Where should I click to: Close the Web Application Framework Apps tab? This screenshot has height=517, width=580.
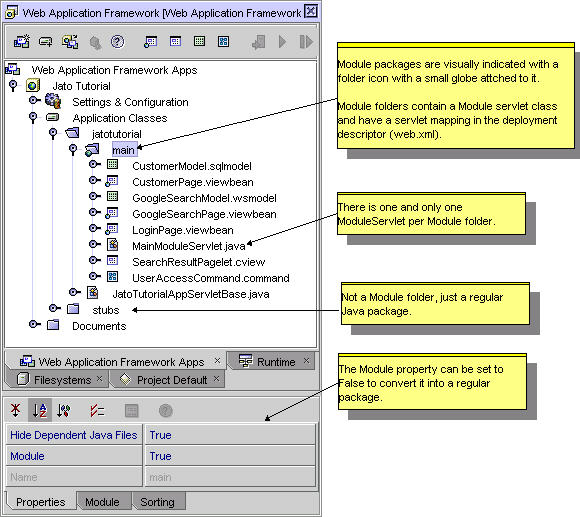click(217, 360)
